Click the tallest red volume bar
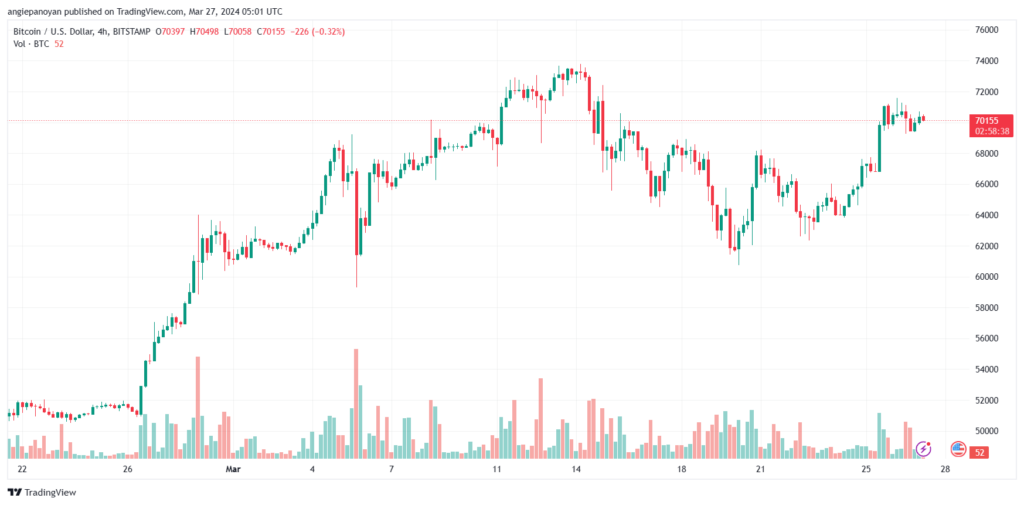This screenshot has width=1024, height=505. (356, 403)
